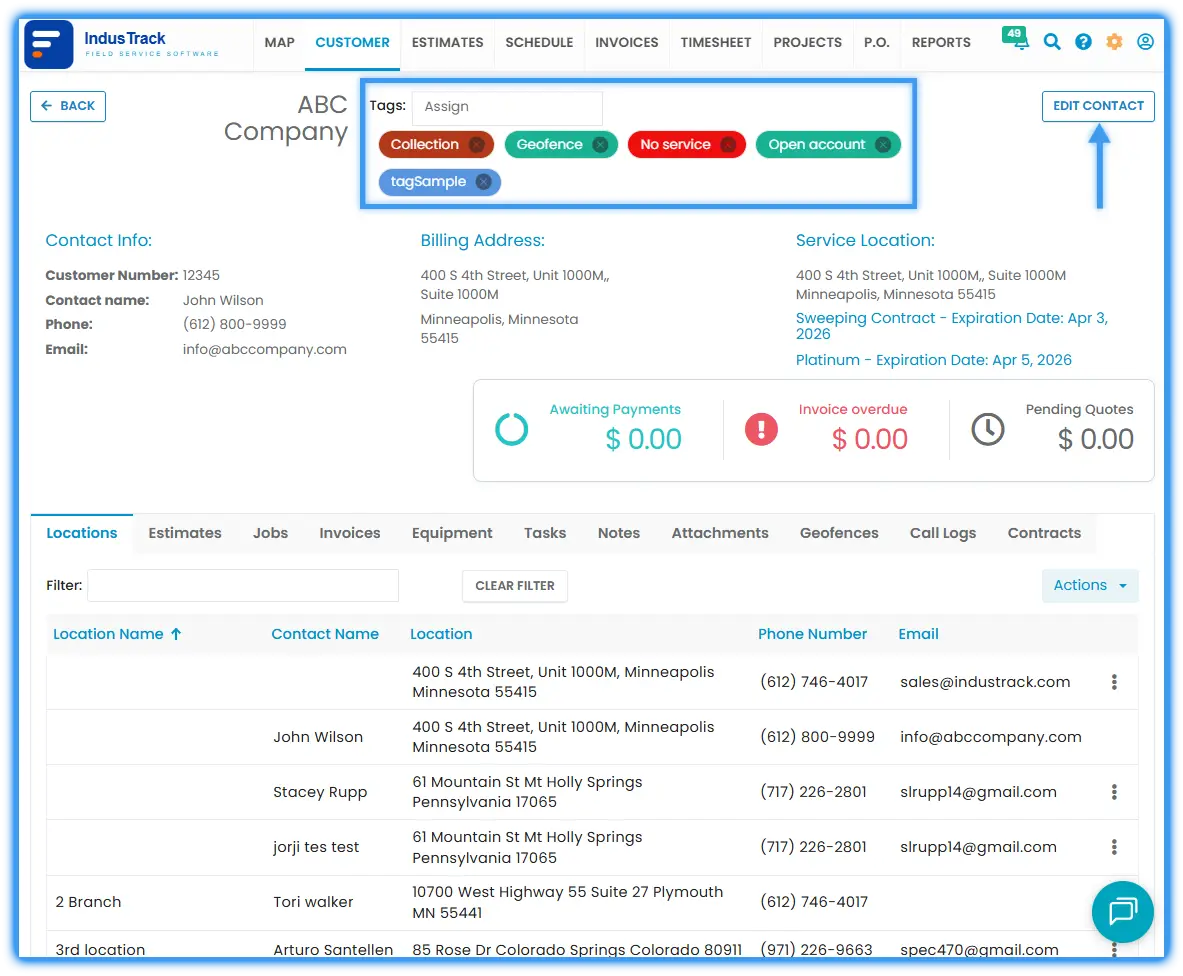Click the Tags Assign input field
This screenshot has height=976, width=1183.
[x=507, y=107]
